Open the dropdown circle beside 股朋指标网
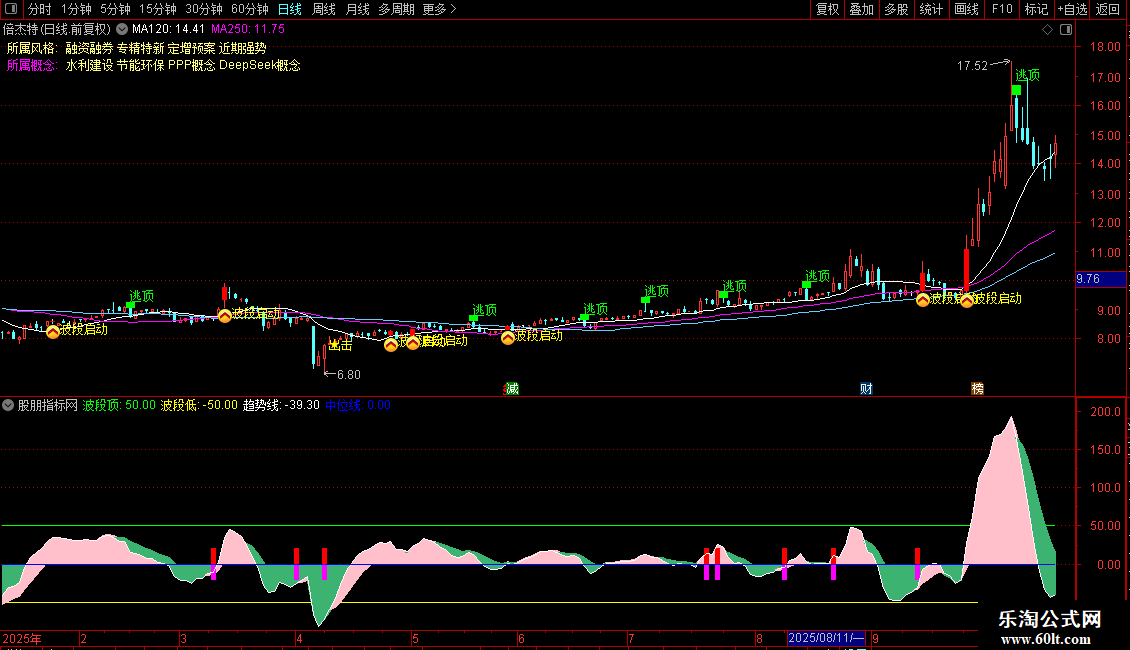This screenshot has width=1130, height=650. click(8, 405)
